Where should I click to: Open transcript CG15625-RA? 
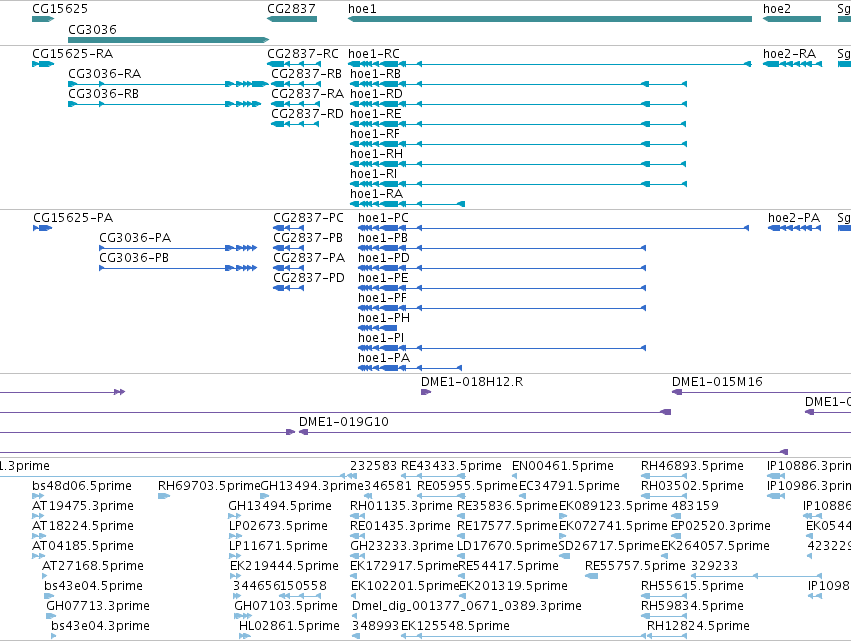73,54
